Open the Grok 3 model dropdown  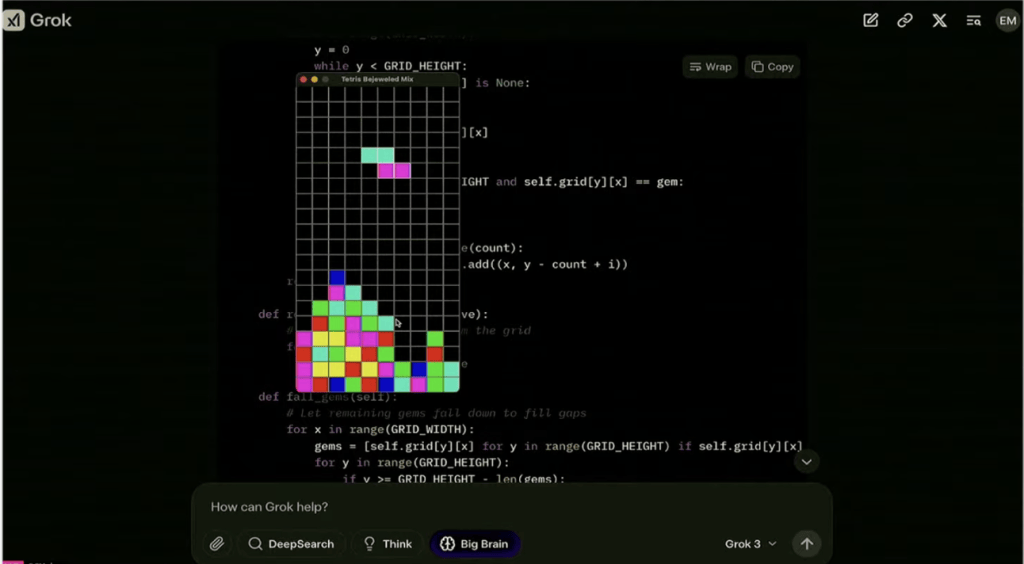coord(750,544)
